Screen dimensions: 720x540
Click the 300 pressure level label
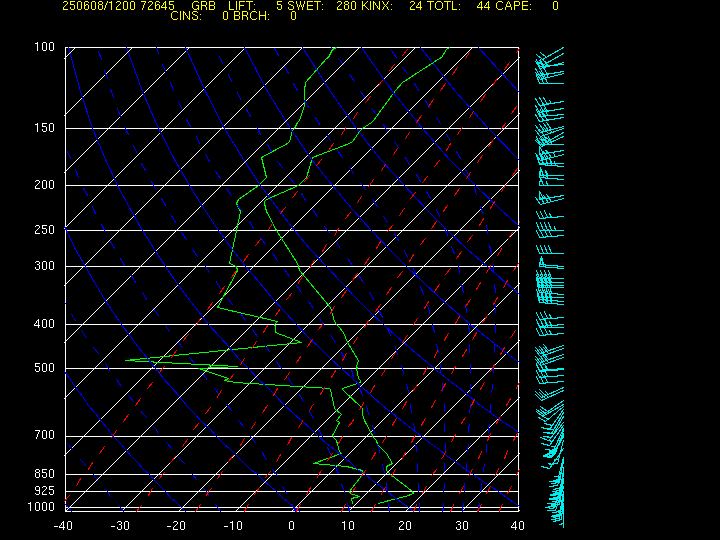45,266
